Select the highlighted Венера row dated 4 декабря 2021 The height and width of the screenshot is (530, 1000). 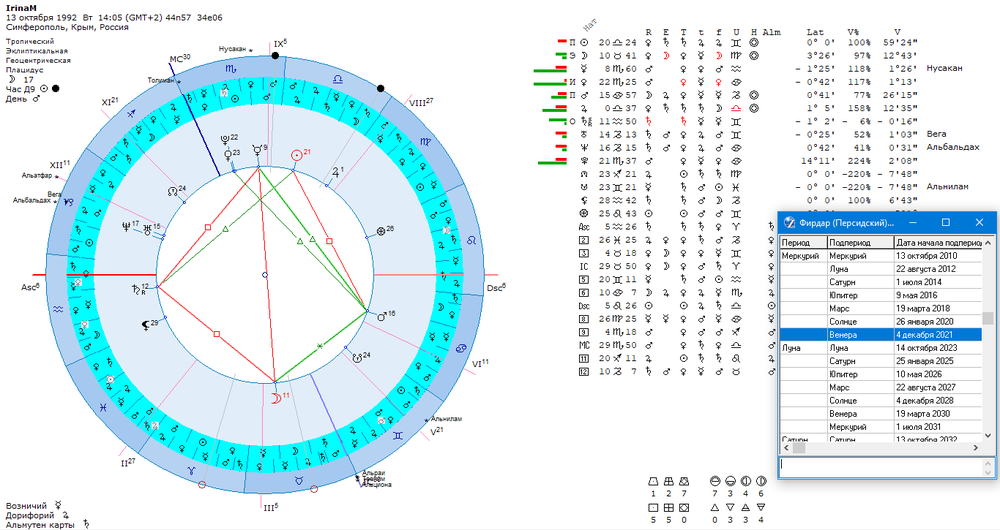pyautogui.click(x=881, y=335)
